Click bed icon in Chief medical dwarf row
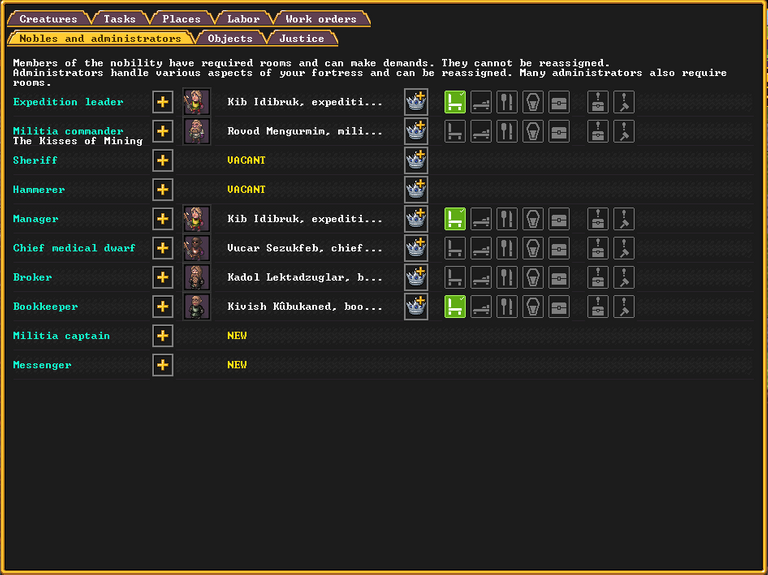768x575 pixels. point(480,248)
